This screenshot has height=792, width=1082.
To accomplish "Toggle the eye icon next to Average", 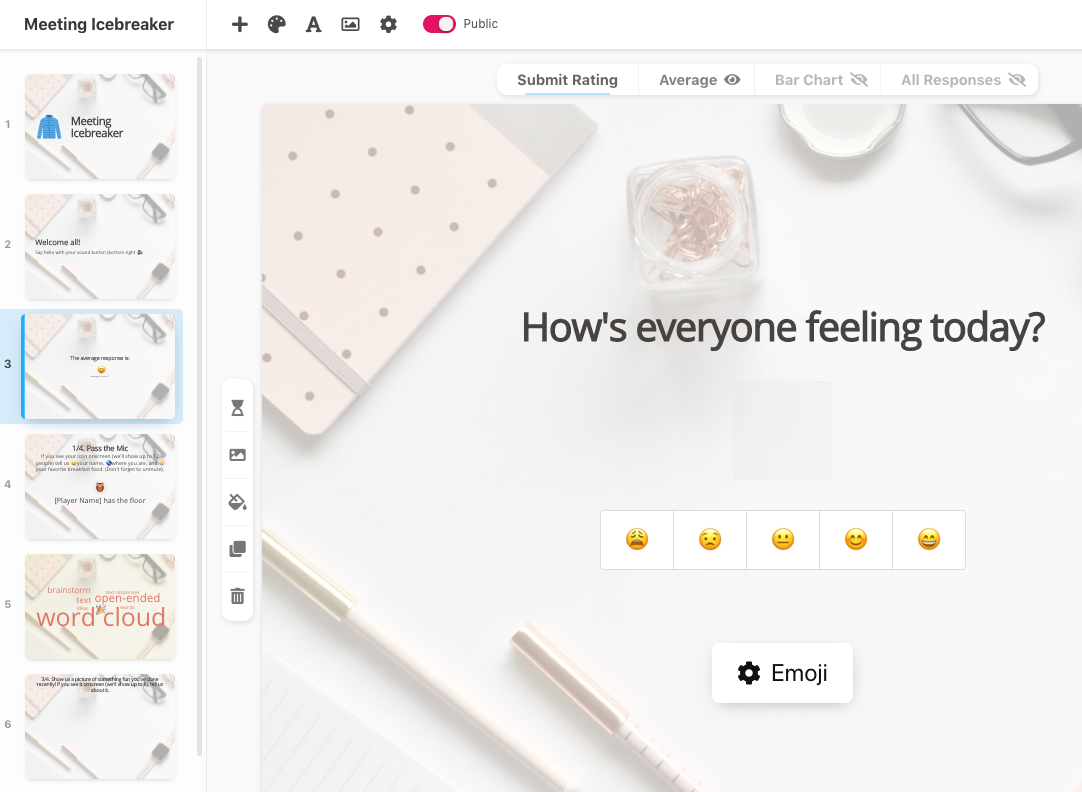I will point(732,80).
